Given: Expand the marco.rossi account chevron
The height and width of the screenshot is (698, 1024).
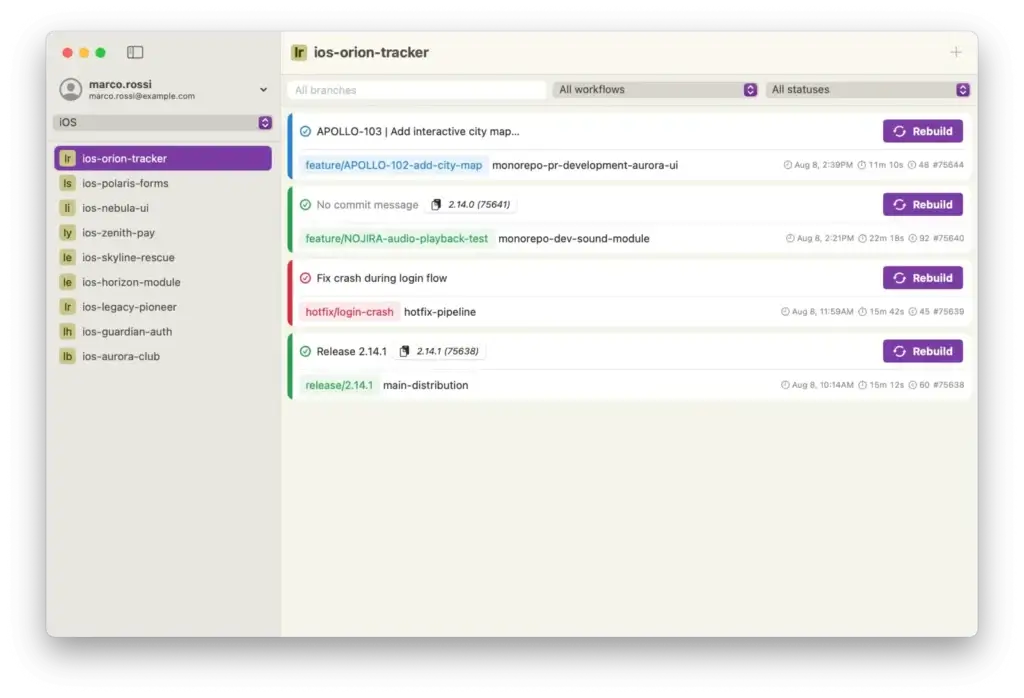Looking at the screenshot, I should pos(263,89).
